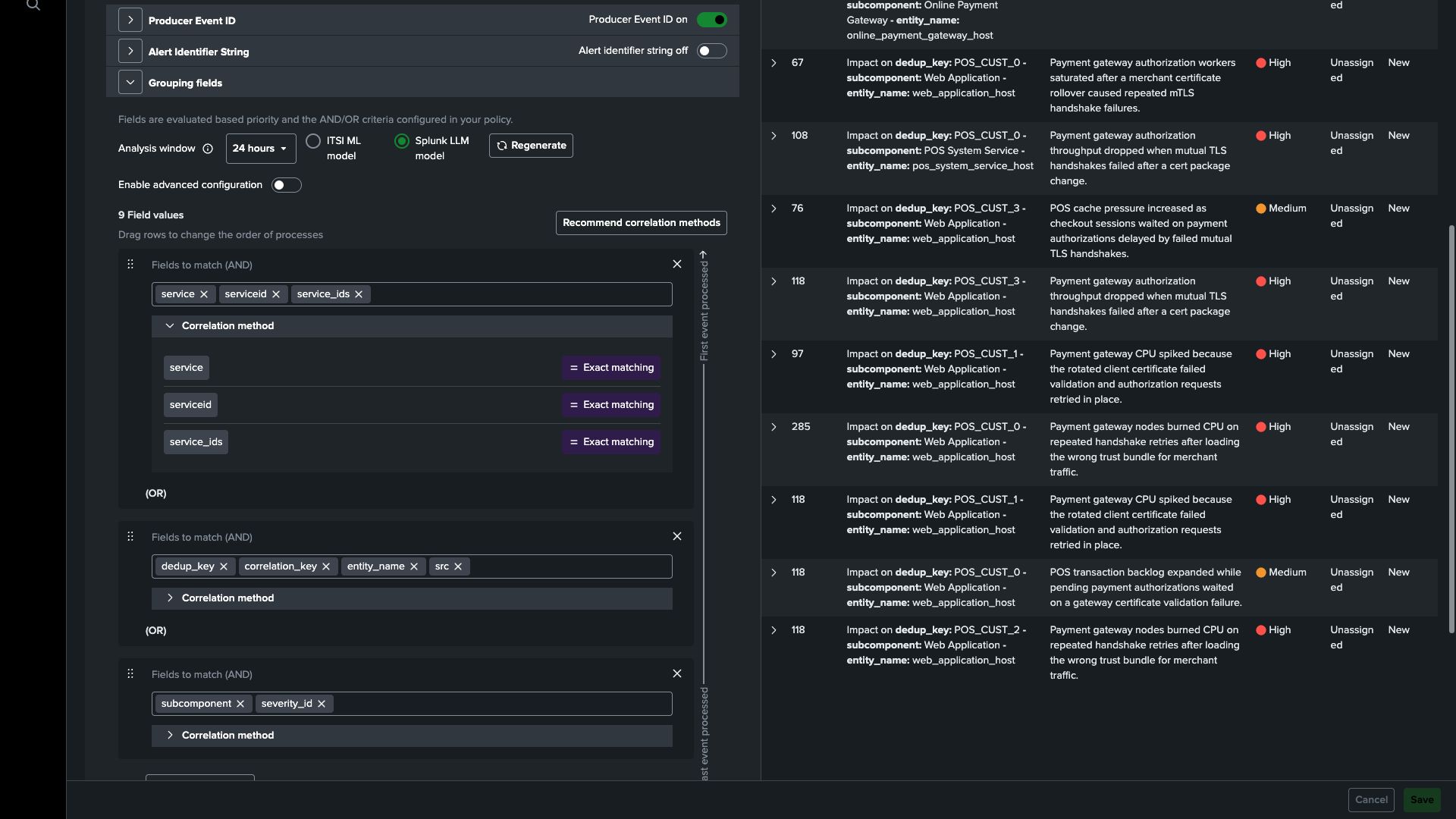The width and height of the screenshot is (1456, 819).
Task: Enable advanced configuration toggle
Action: coord(286,185)
